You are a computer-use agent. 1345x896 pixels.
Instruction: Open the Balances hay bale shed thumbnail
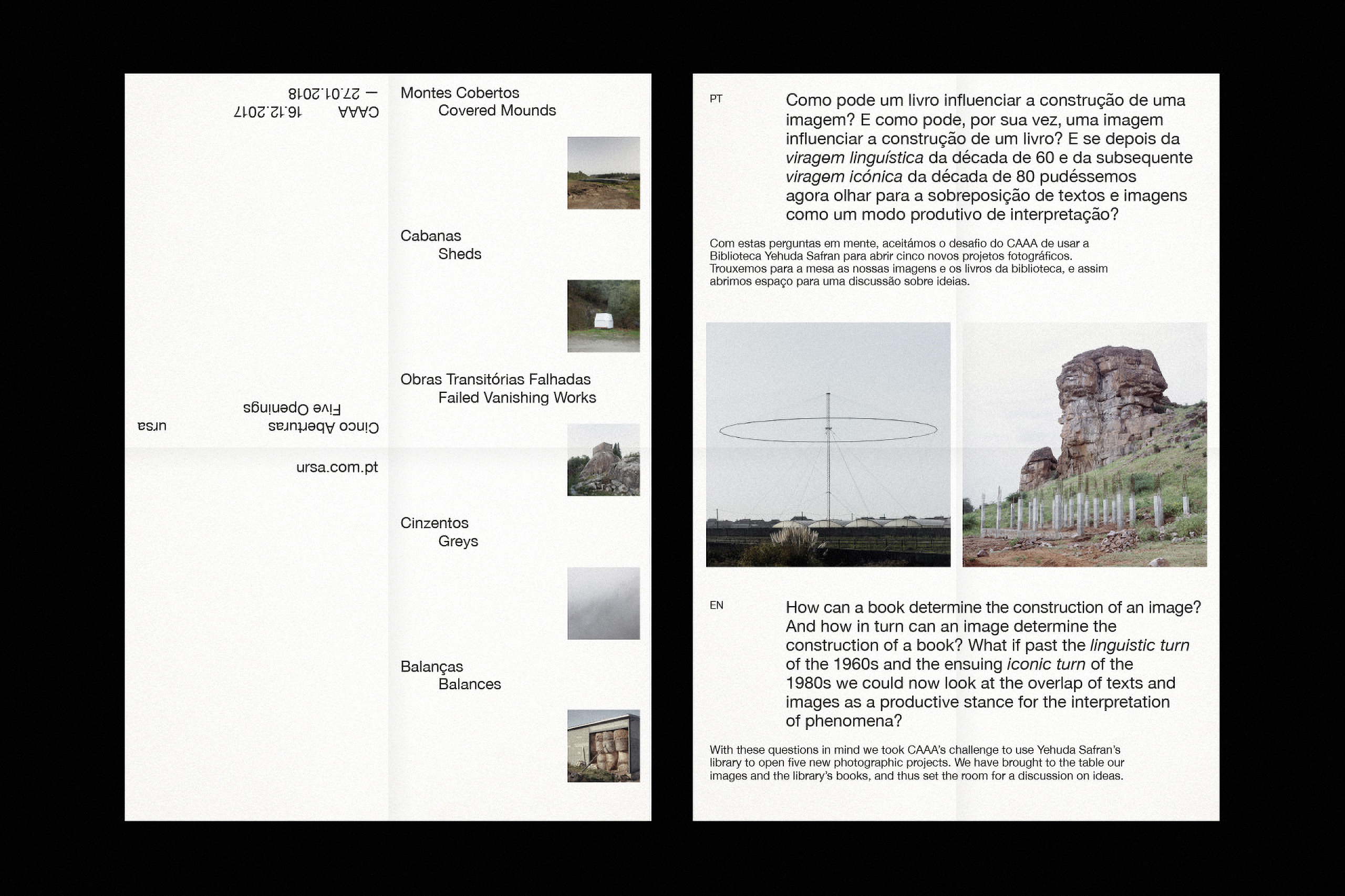click(x=603, y=746)
